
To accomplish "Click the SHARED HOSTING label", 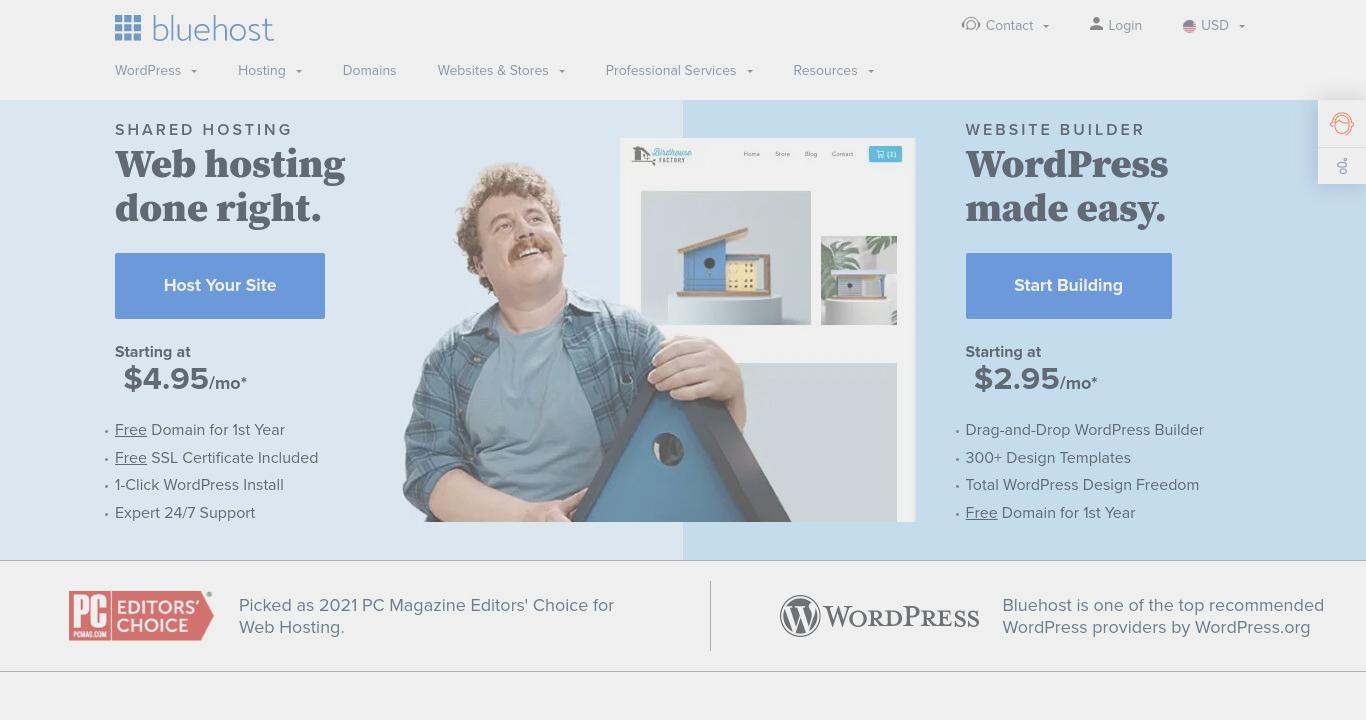I will pyautogui.click(x=204, y=130).
